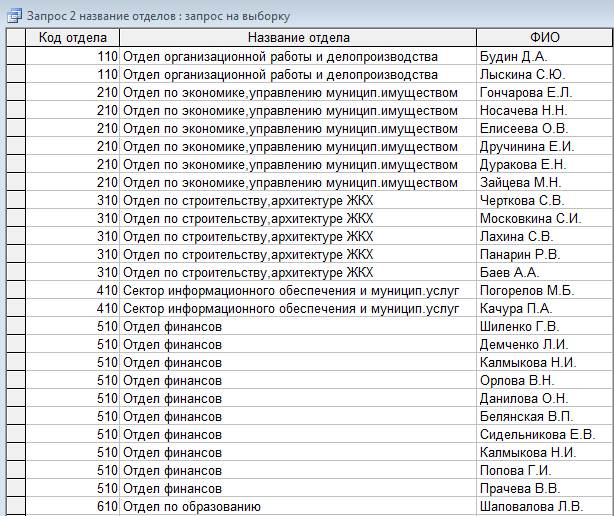
Task: Click the 'Код отдела' column header
Action: click(x=72, y=38)
